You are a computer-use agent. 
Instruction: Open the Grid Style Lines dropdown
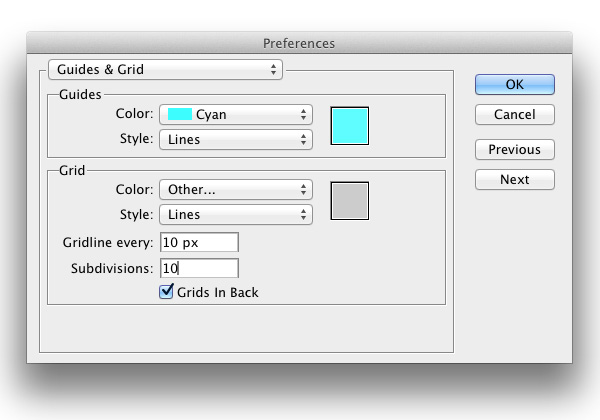236,214
